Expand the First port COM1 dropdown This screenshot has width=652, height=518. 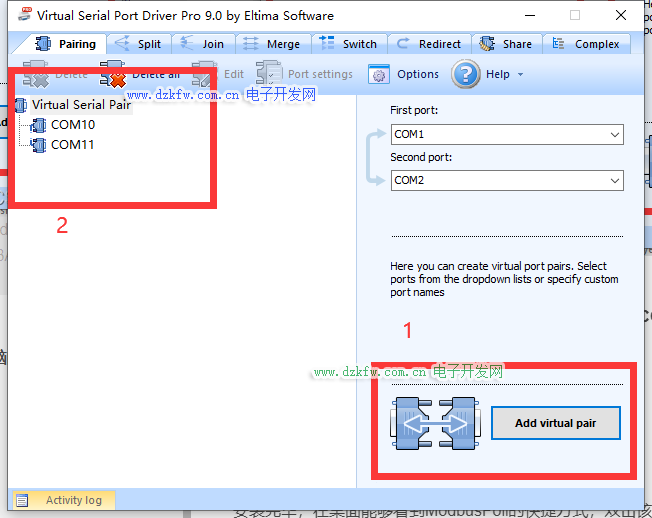tap(614, 134)
